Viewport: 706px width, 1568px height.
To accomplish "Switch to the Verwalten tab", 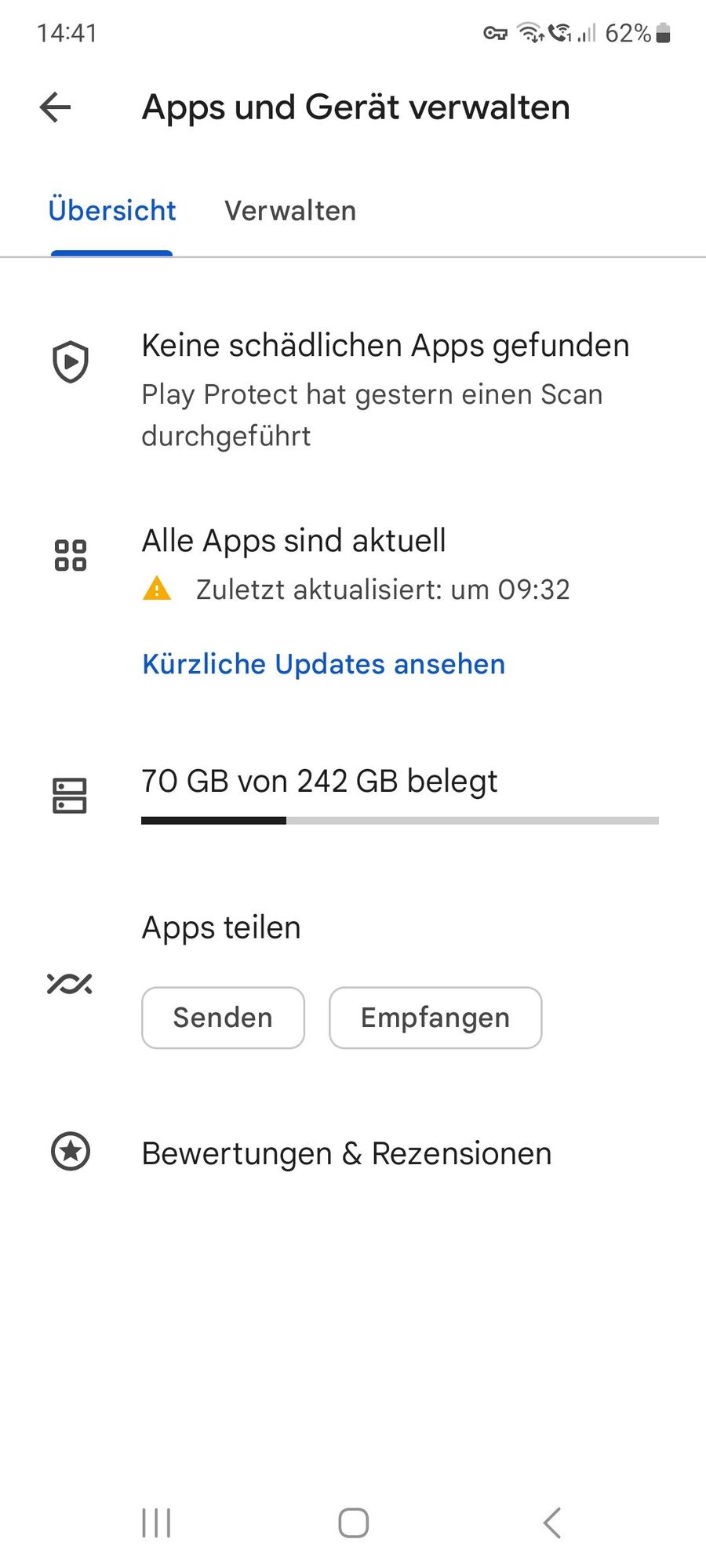I will 290,211.
